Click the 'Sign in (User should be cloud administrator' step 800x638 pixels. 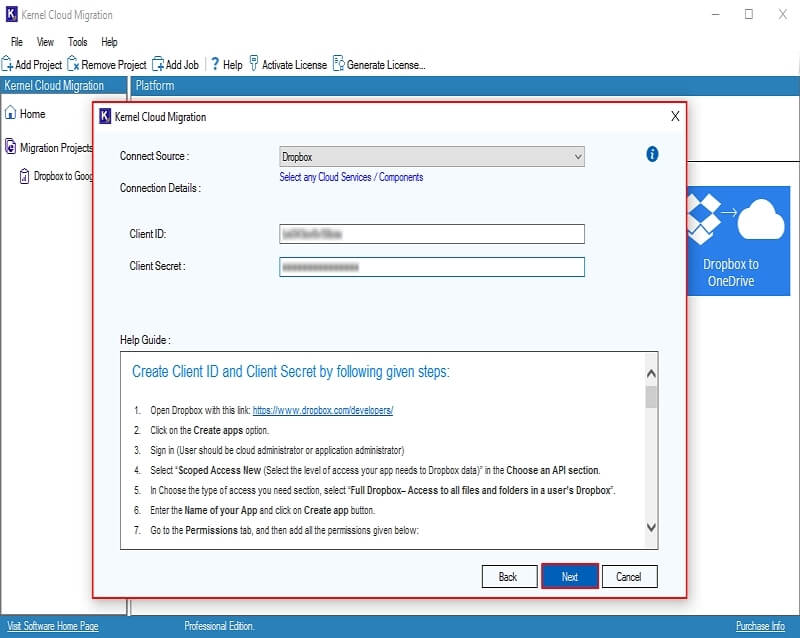click(x=277, y=450)
